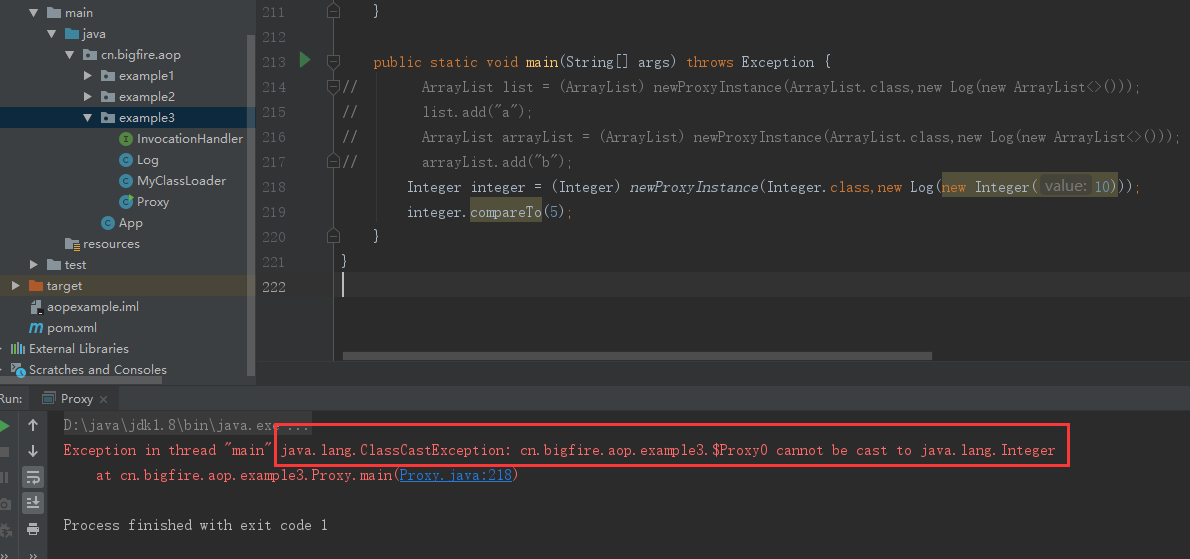Screen dimensions: 1190x559
Task: Click the Proxy run tab window icon
Action: click(49, 398)
